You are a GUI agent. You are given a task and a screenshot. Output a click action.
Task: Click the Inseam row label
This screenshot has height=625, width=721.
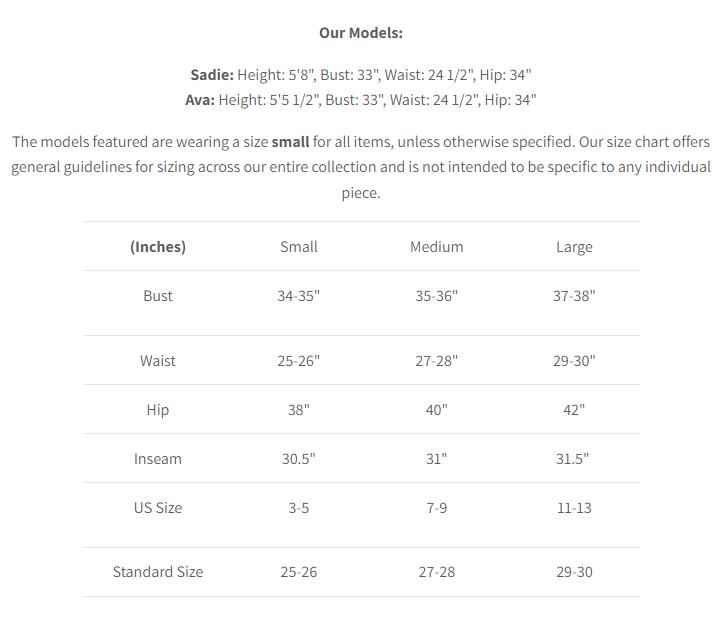[158, 459]
